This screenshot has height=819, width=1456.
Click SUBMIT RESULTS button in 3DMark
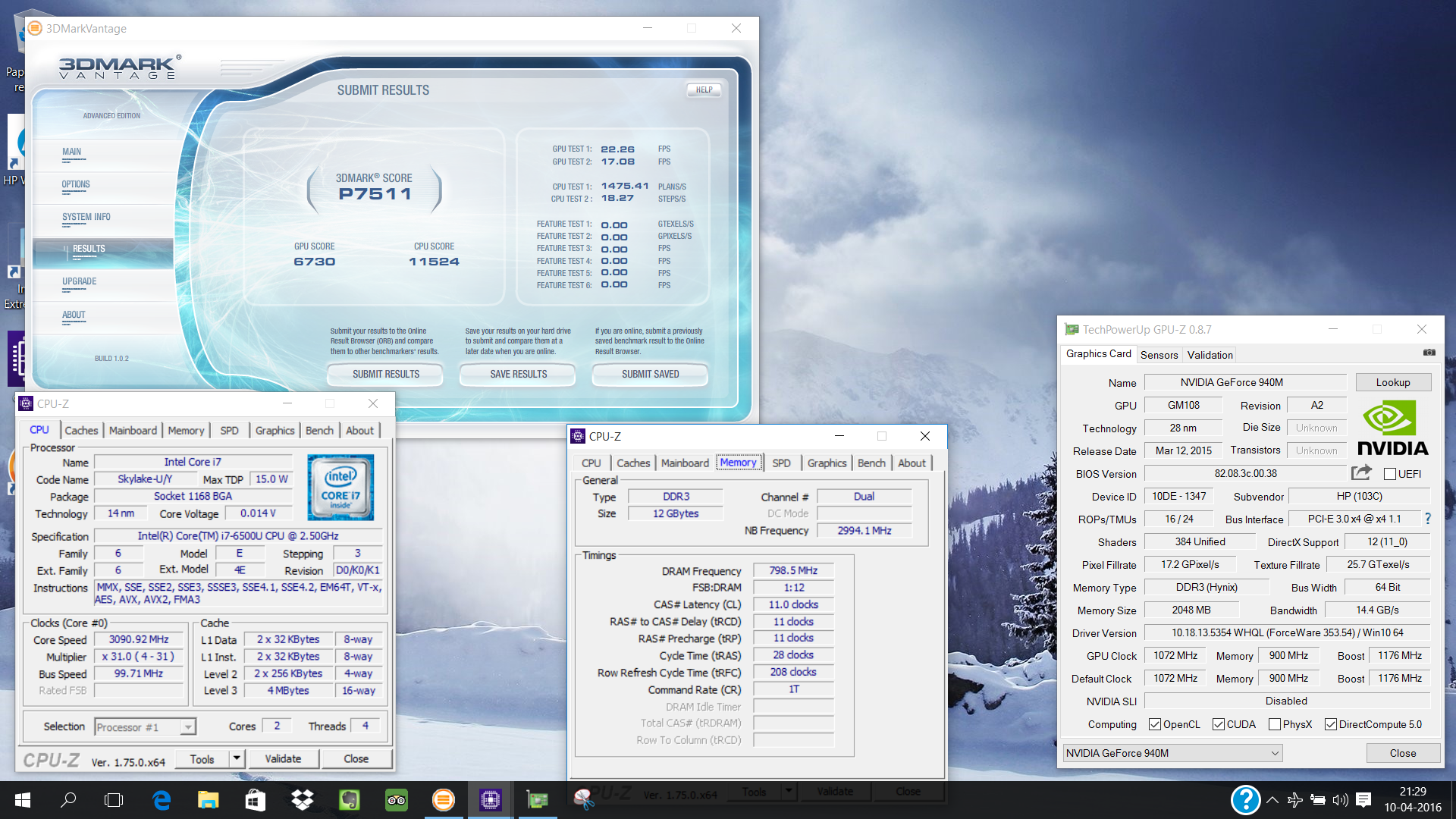385,374
